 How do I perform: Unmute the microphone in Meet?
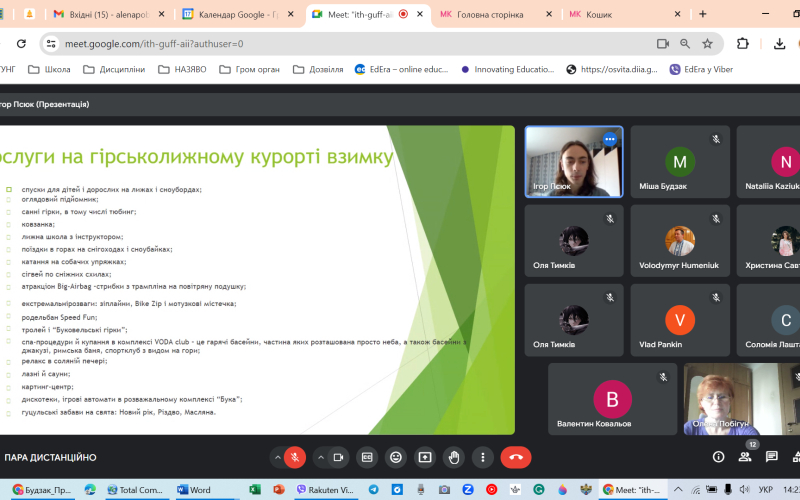(294, 458)
